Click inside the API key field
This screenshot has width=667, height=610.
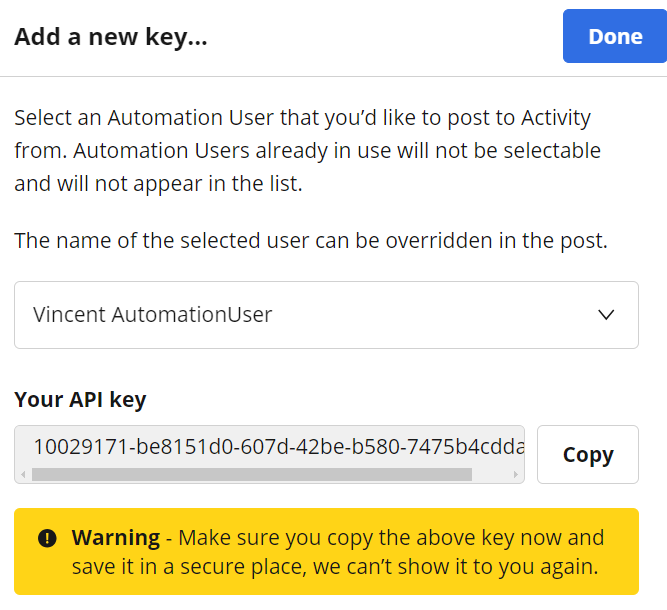pos(269,447)
